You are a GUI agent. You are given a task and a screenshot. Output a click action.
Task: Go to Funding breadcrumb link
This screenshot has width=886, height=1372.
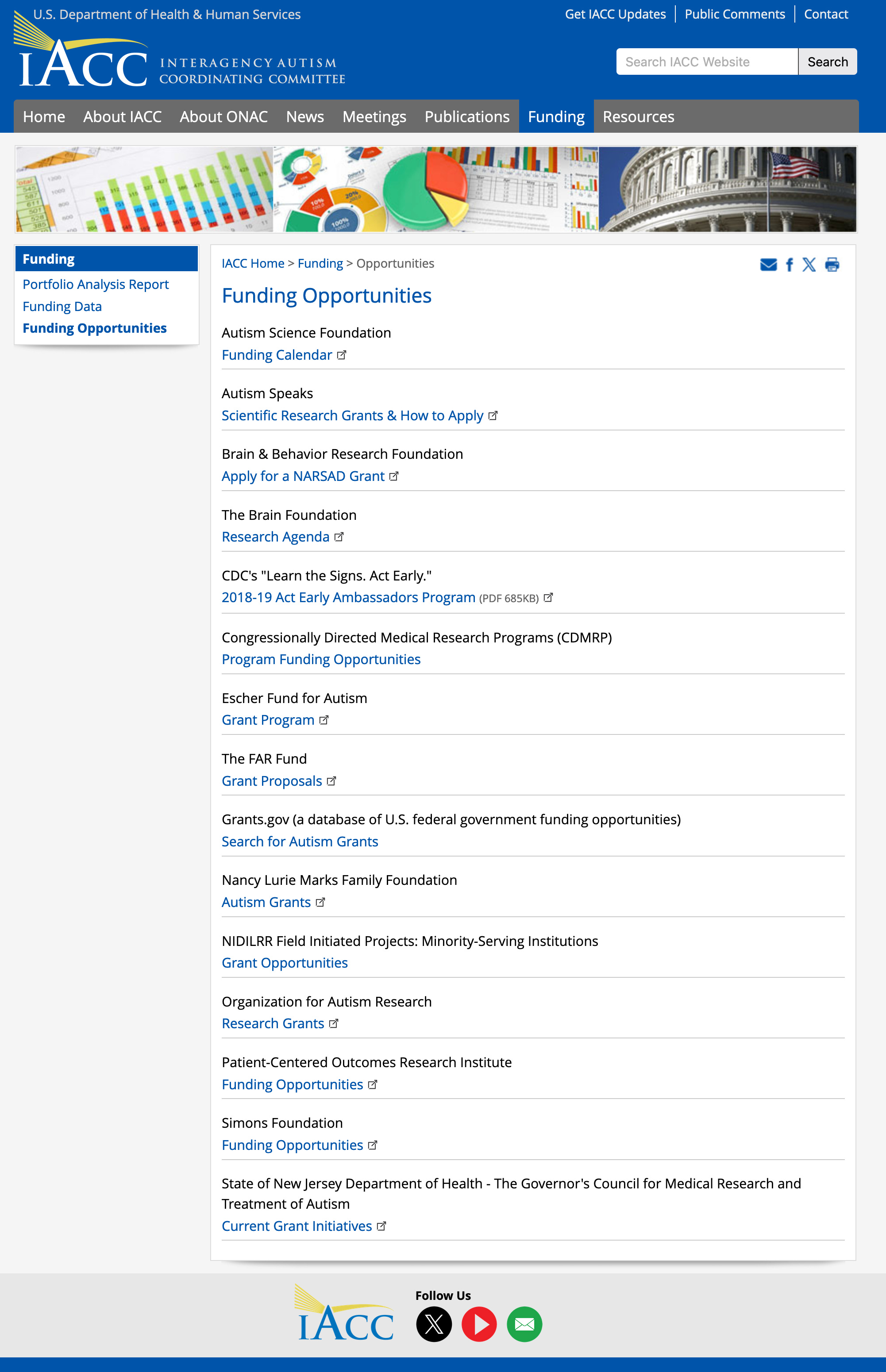pyautogui.click(x=320, y=263)
